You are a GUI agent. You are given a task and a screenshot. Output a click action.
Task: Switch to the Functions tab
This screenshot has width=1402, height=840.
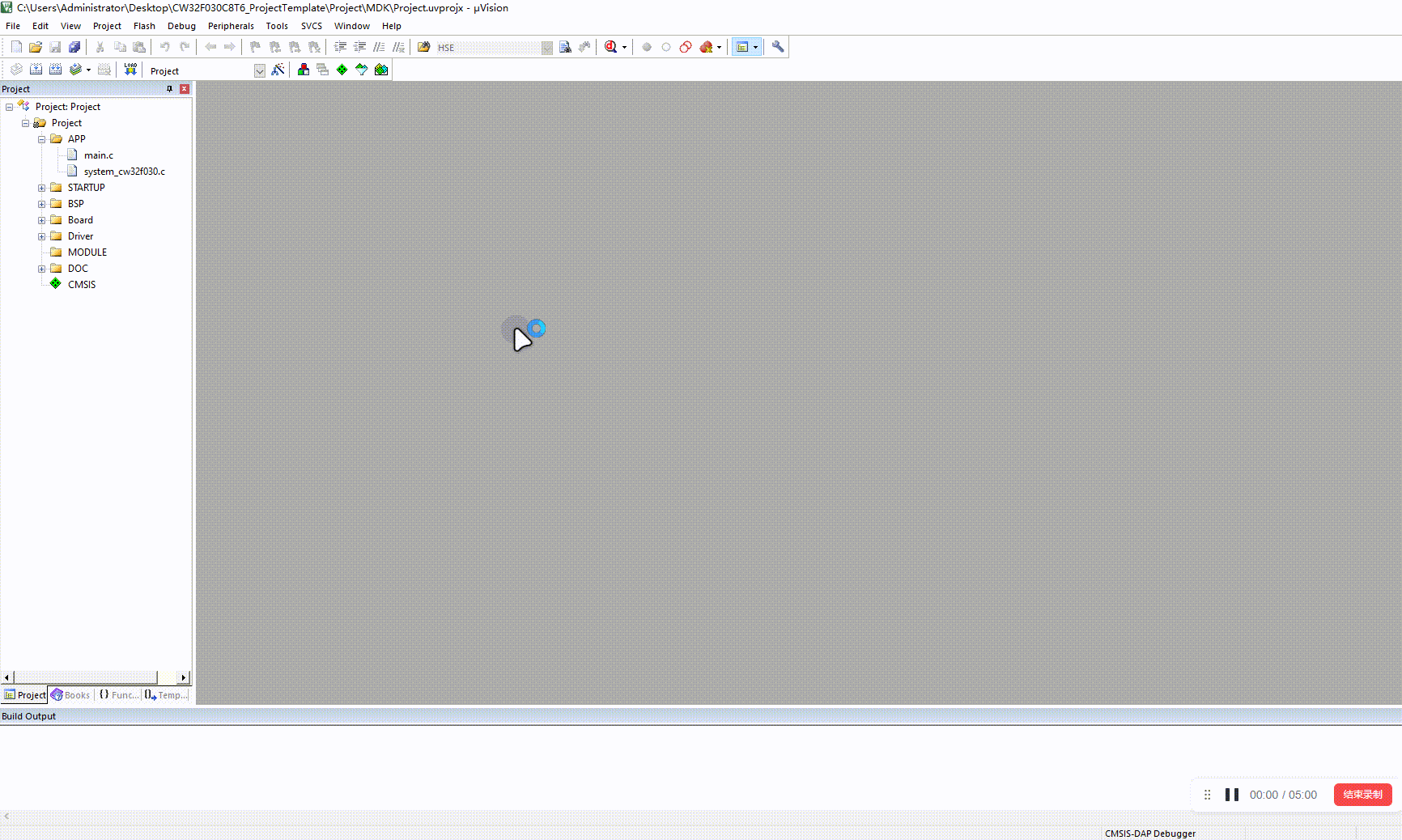click(118, 695)
